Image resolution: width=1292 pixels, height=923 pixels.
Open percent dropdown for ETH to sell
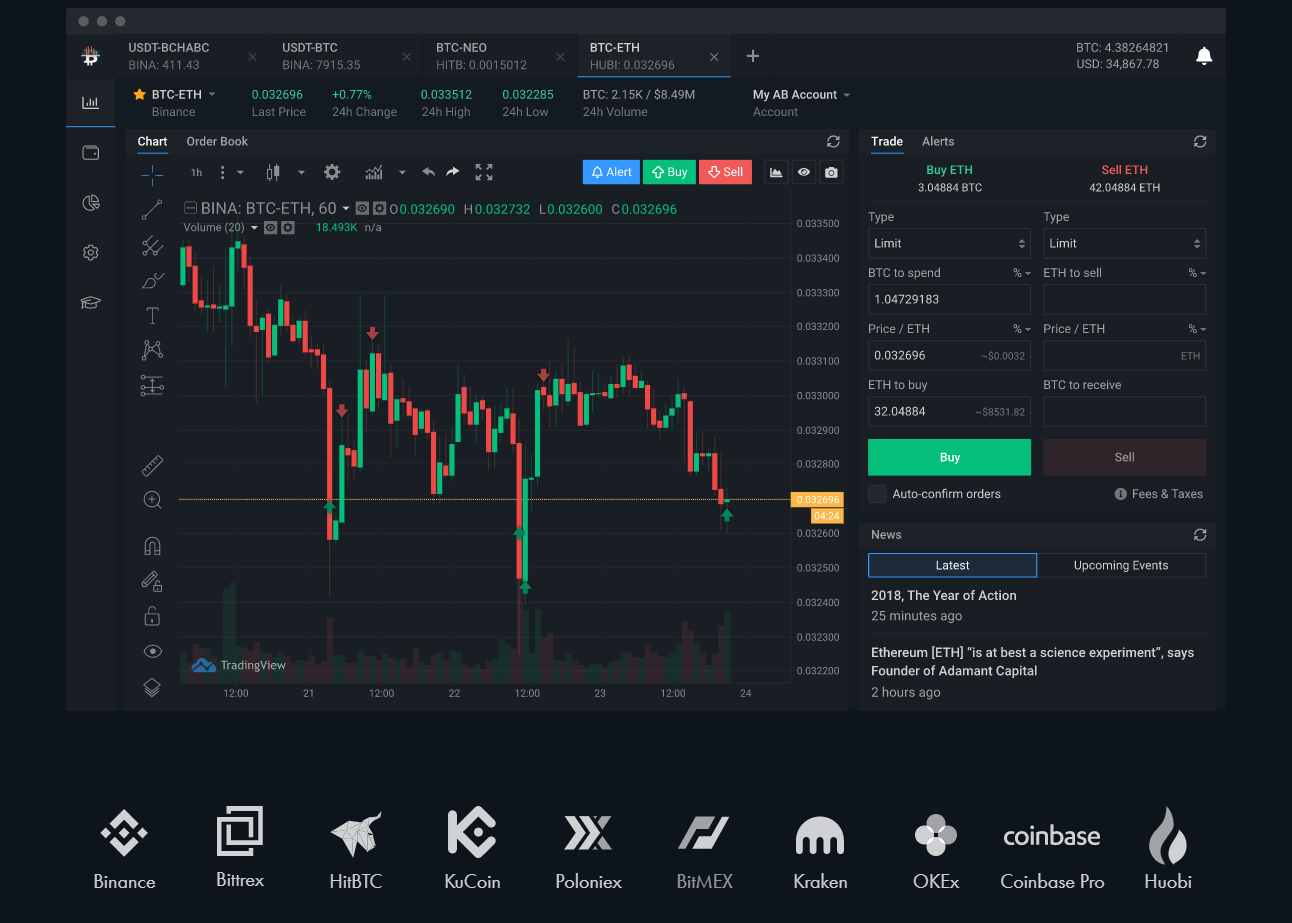pos(1196,273)
